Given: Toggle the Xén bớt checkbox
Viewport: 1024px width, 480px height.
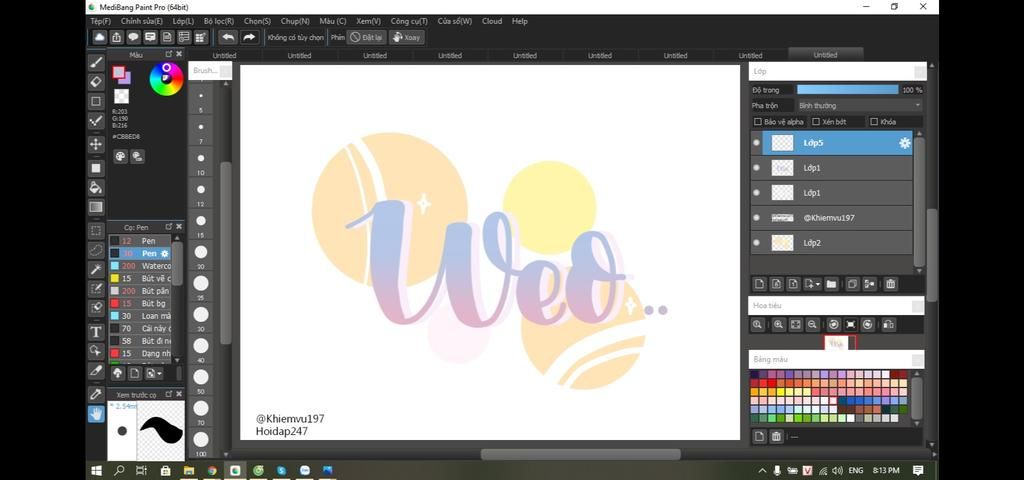Looking at the screenshot, I should (816, 121).
